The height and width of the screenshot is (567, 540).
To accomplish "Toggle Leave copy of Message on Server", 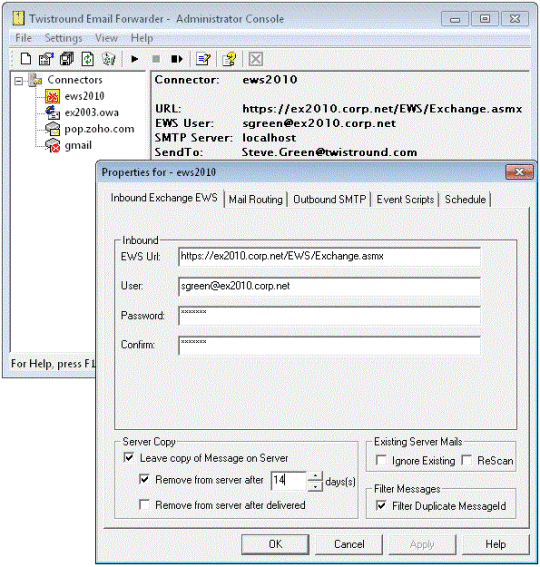I will 129,458.
